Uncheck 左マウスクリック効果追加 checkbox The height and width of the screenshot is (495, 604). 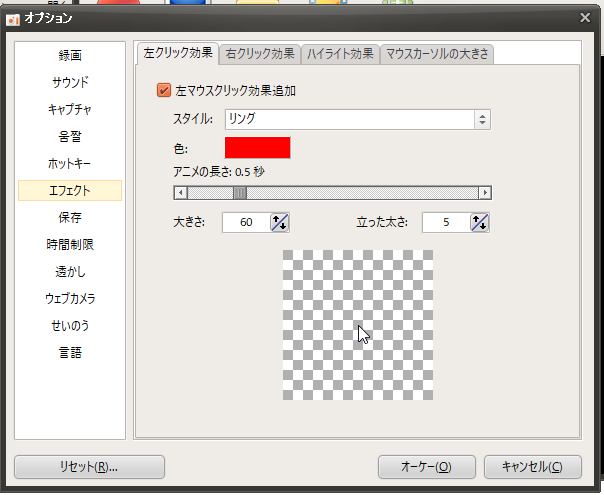point(165,90)
